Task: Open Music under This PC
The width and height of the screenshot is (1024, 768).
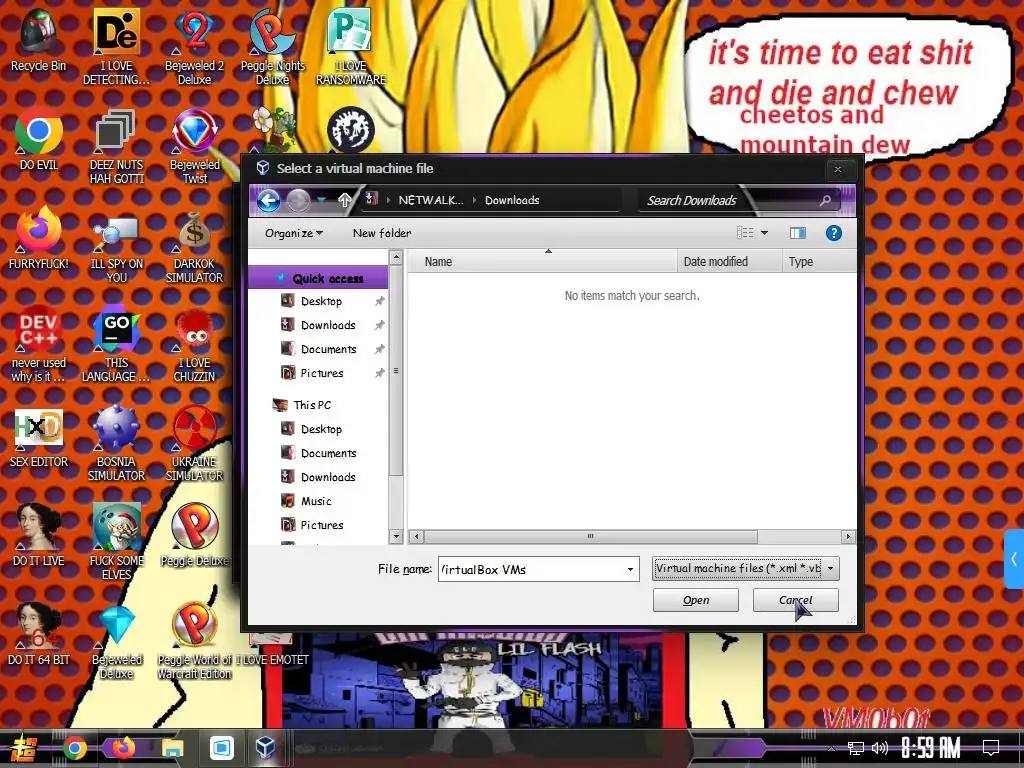Action: click(316, 501)
